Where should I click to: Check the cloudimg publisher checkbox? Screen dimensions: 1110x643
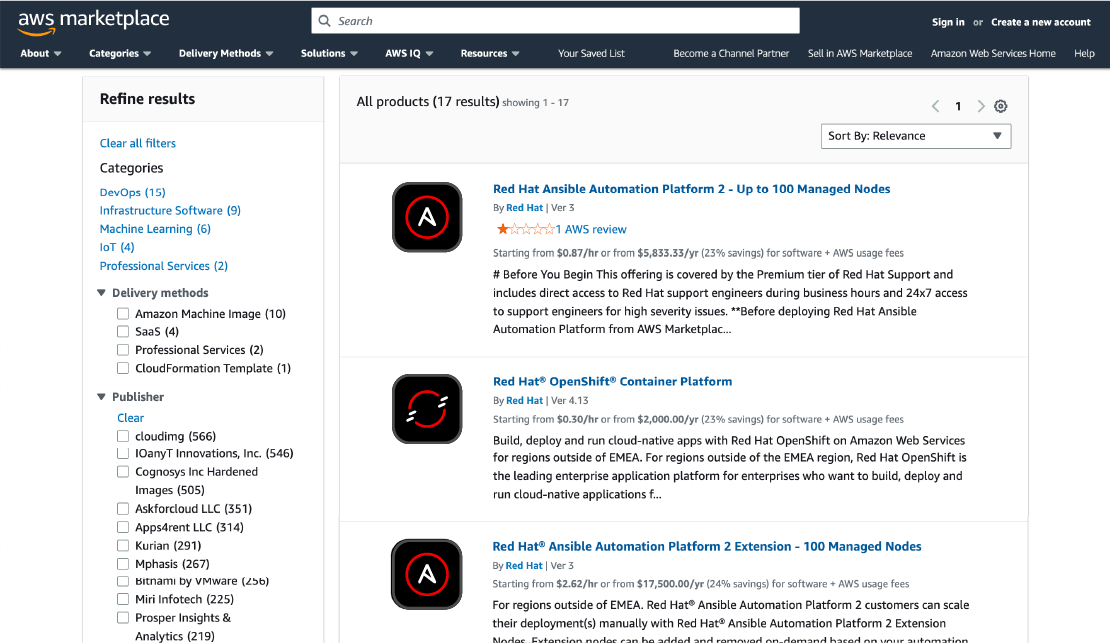(x=124, y=436)
